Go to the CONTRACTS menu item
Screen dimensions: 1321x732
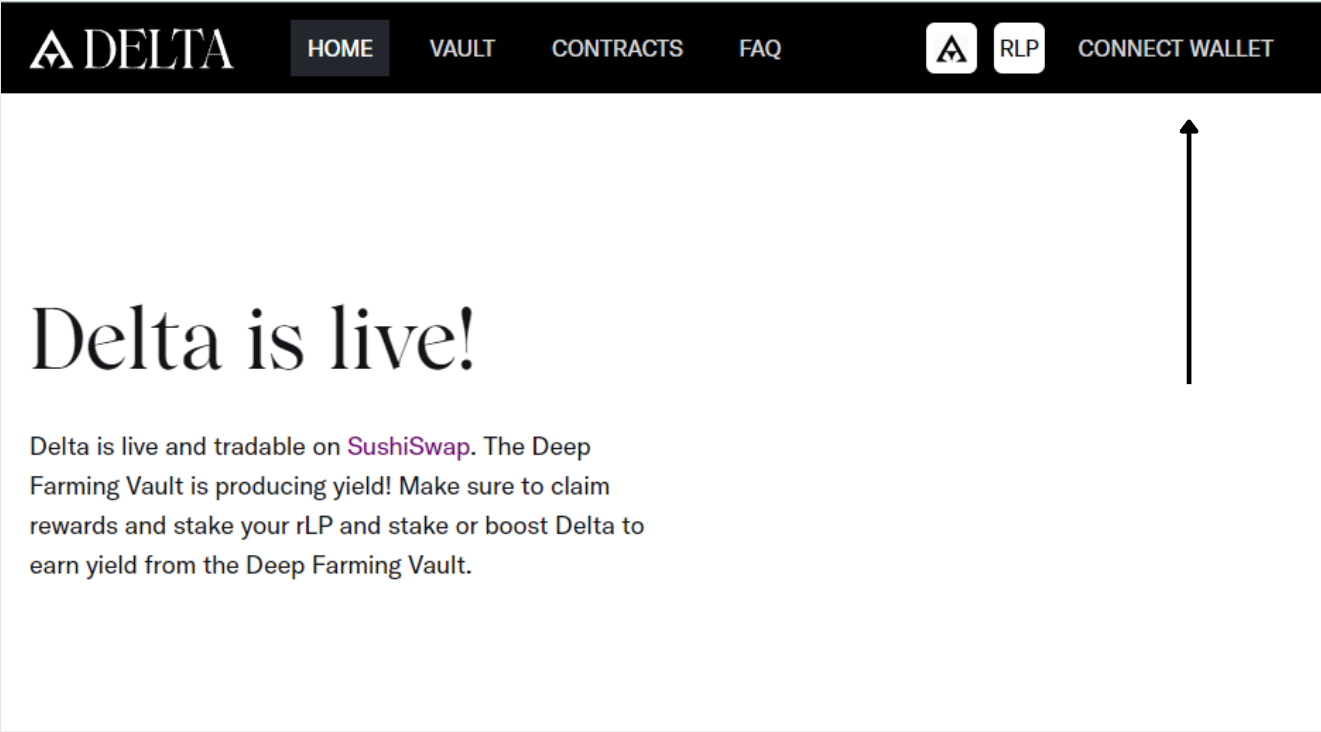coord(617,48)
